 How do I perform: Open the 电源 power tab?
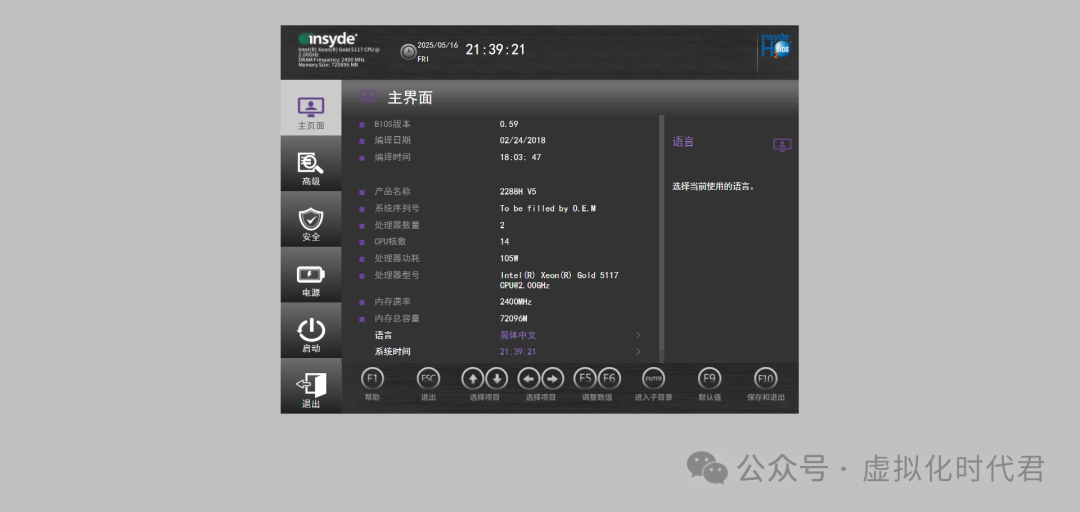pyautogui.click(x=311, y=275)
